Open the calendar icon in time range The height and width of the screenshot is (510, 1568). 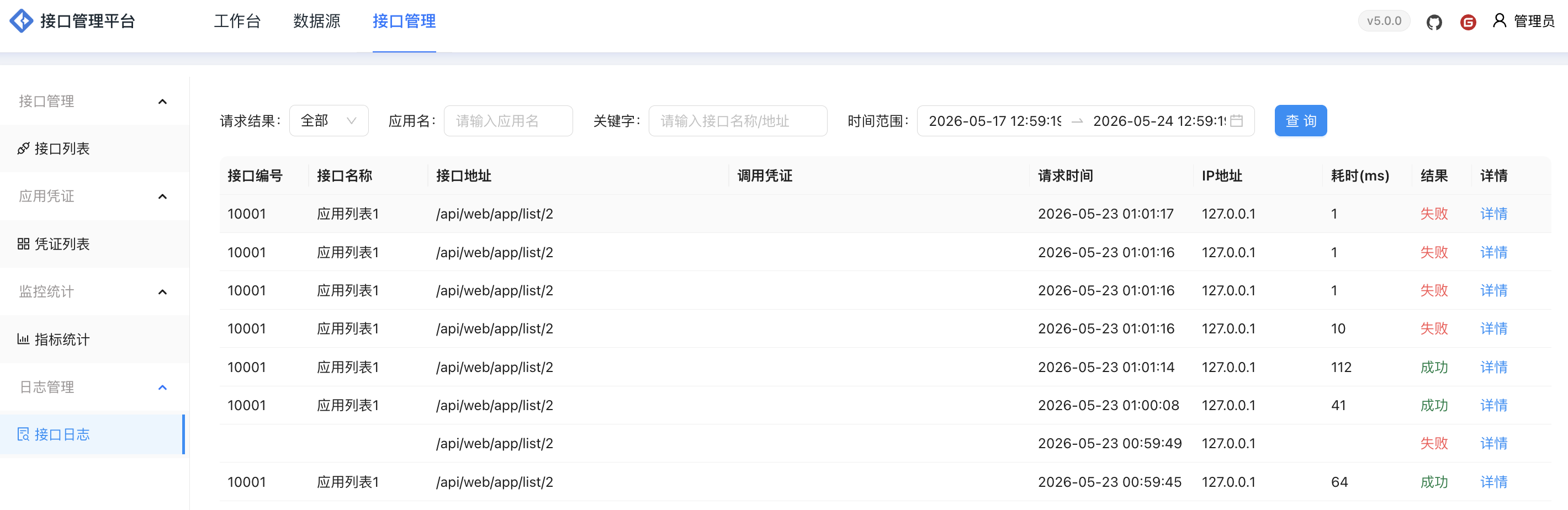point(1236,121)
